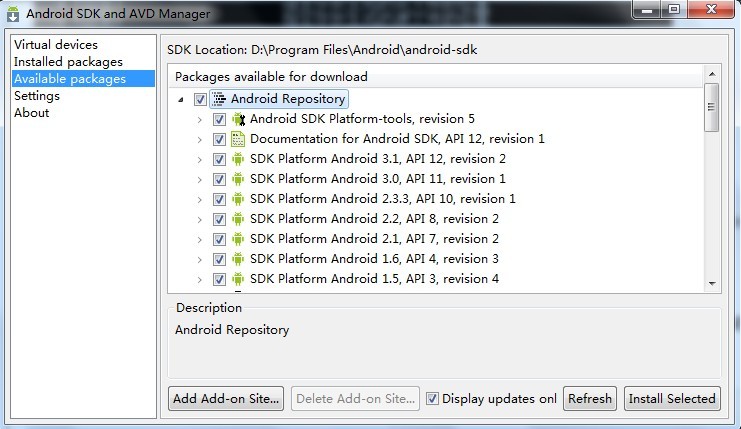Expand SDK Platform Android 2.2 row arrow
The image size is (741, 429).
point(199,220)
